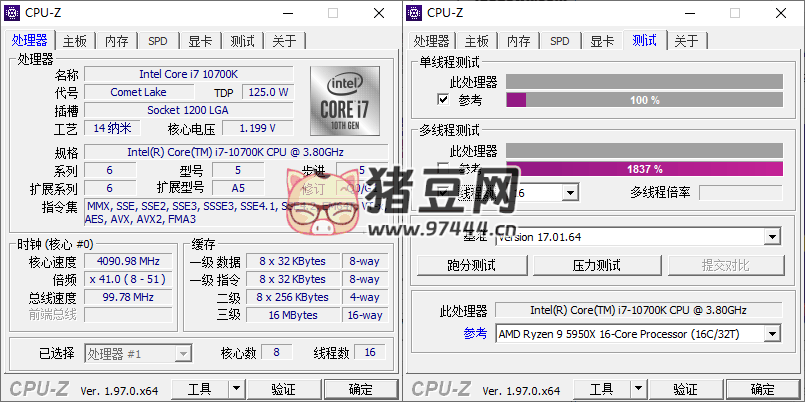Click the CPU-Z title icon in the left window
806x402 pixels.
pyautogui.click(x=14, y=12)
